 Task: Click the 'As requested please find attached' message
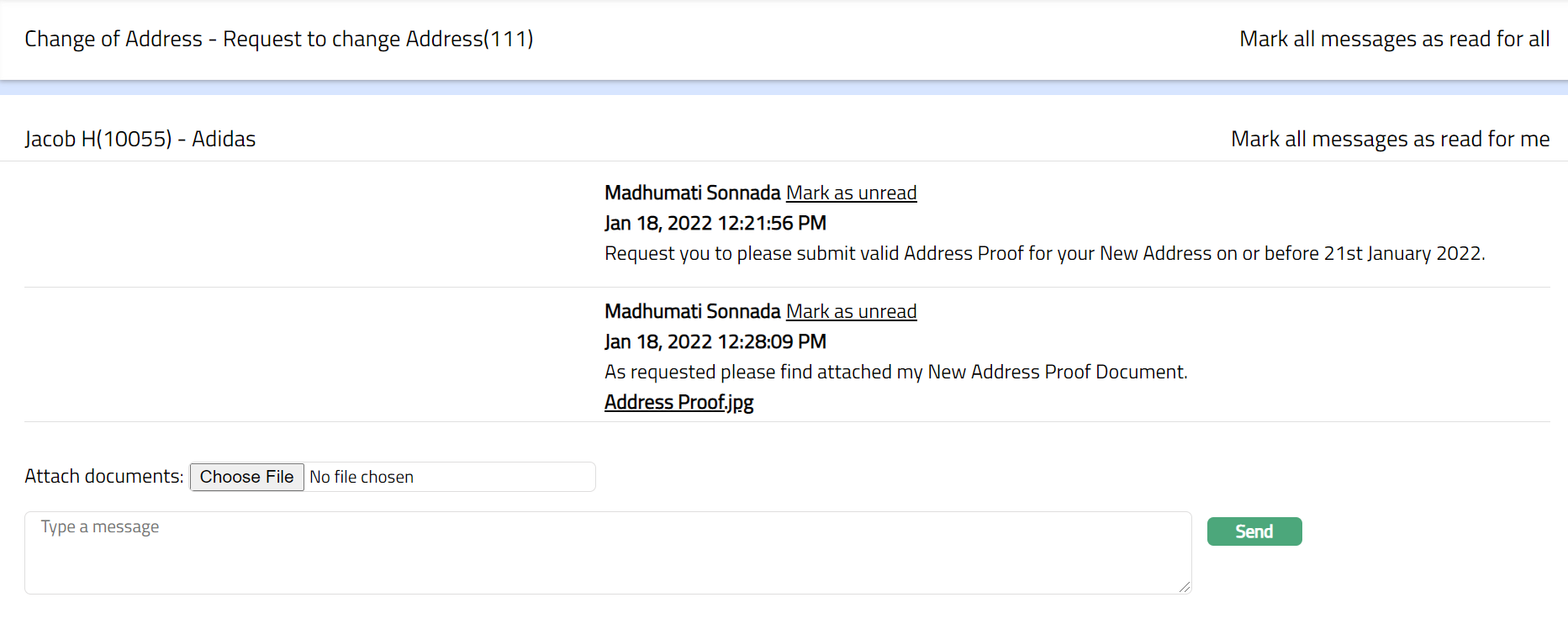click(x=895, y=373)
